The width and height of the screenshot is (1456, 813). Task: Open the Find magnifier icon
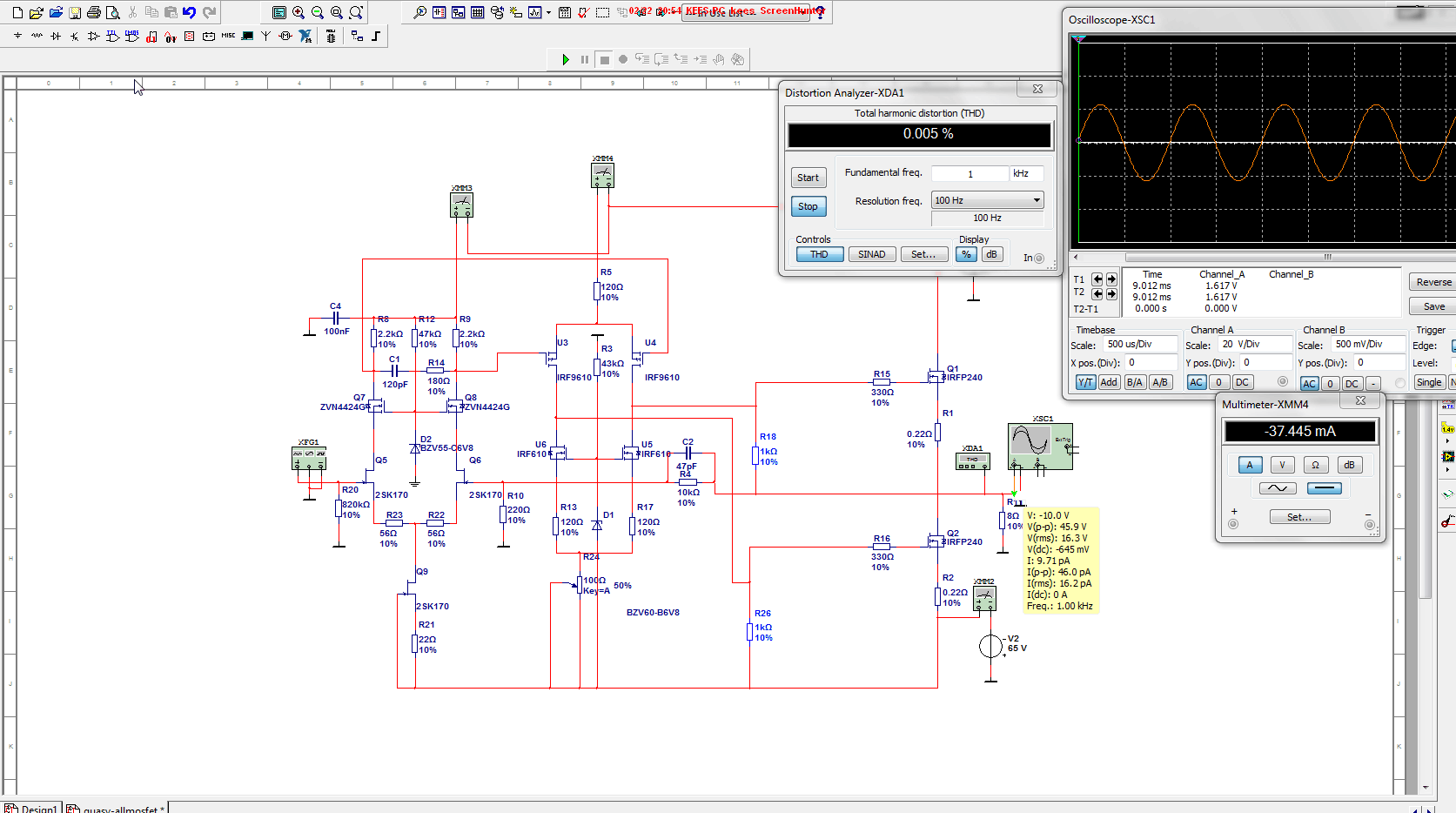pos(420,13)
